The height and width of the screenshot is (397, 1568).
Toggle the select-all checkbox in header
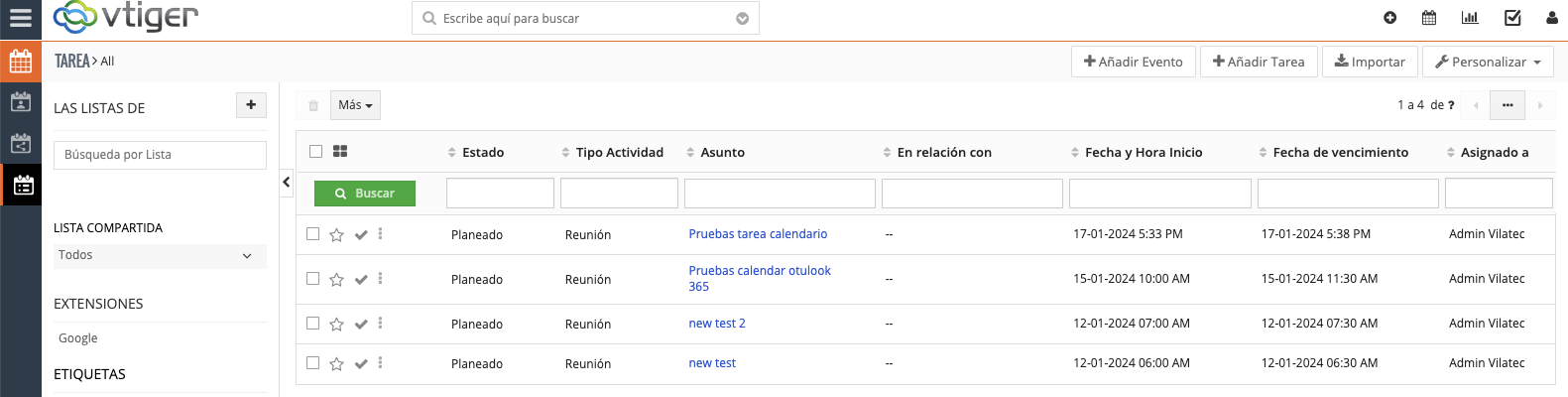coord(315,152)
